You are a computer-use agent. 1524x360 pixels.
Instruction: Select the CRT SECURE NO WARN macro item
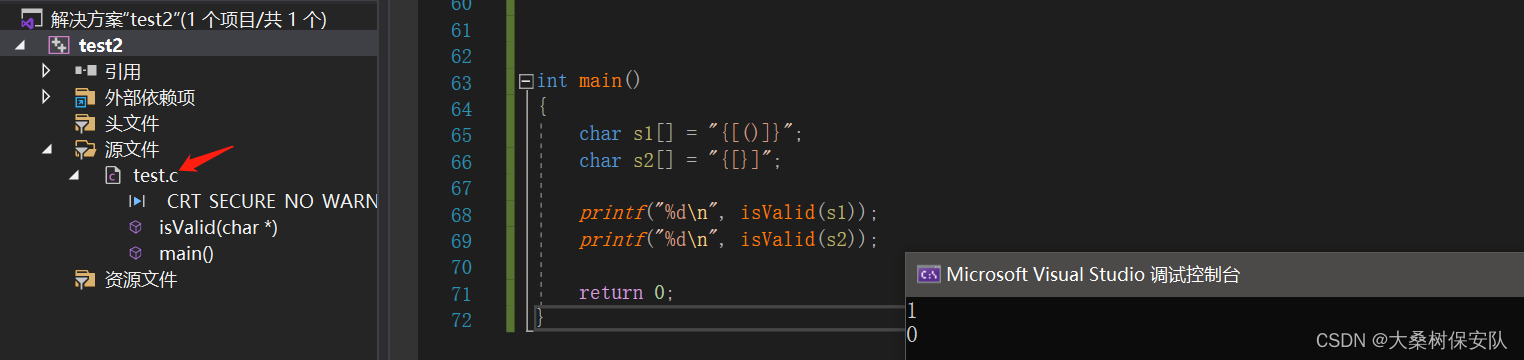(272, 202)
